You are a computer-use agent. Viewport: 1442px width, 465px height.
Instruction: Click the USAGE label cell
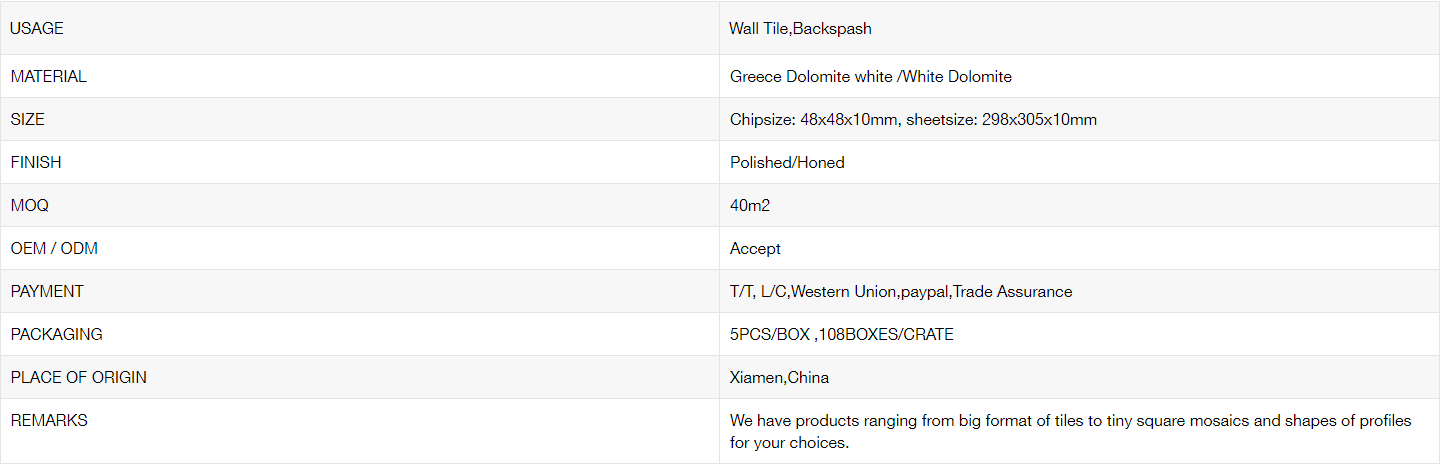pyautogui.click(x=37, y=28)
